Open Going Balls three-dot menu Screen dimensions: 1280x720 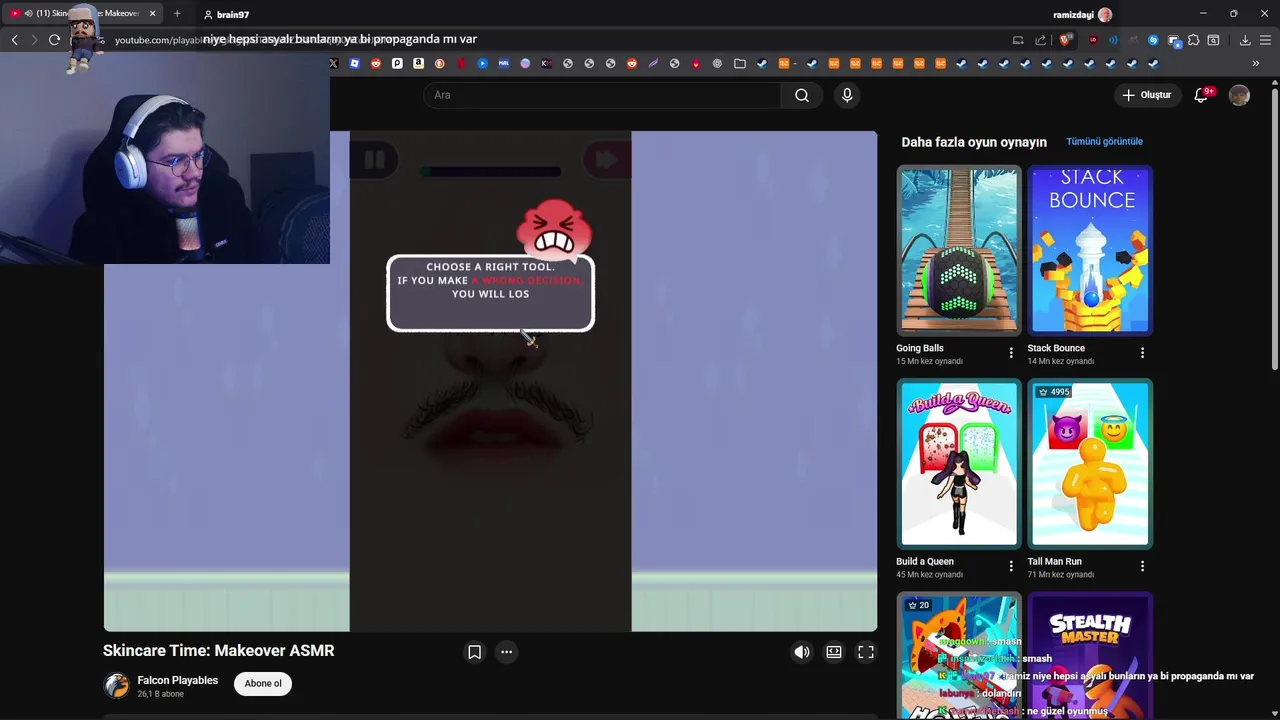1011,353
